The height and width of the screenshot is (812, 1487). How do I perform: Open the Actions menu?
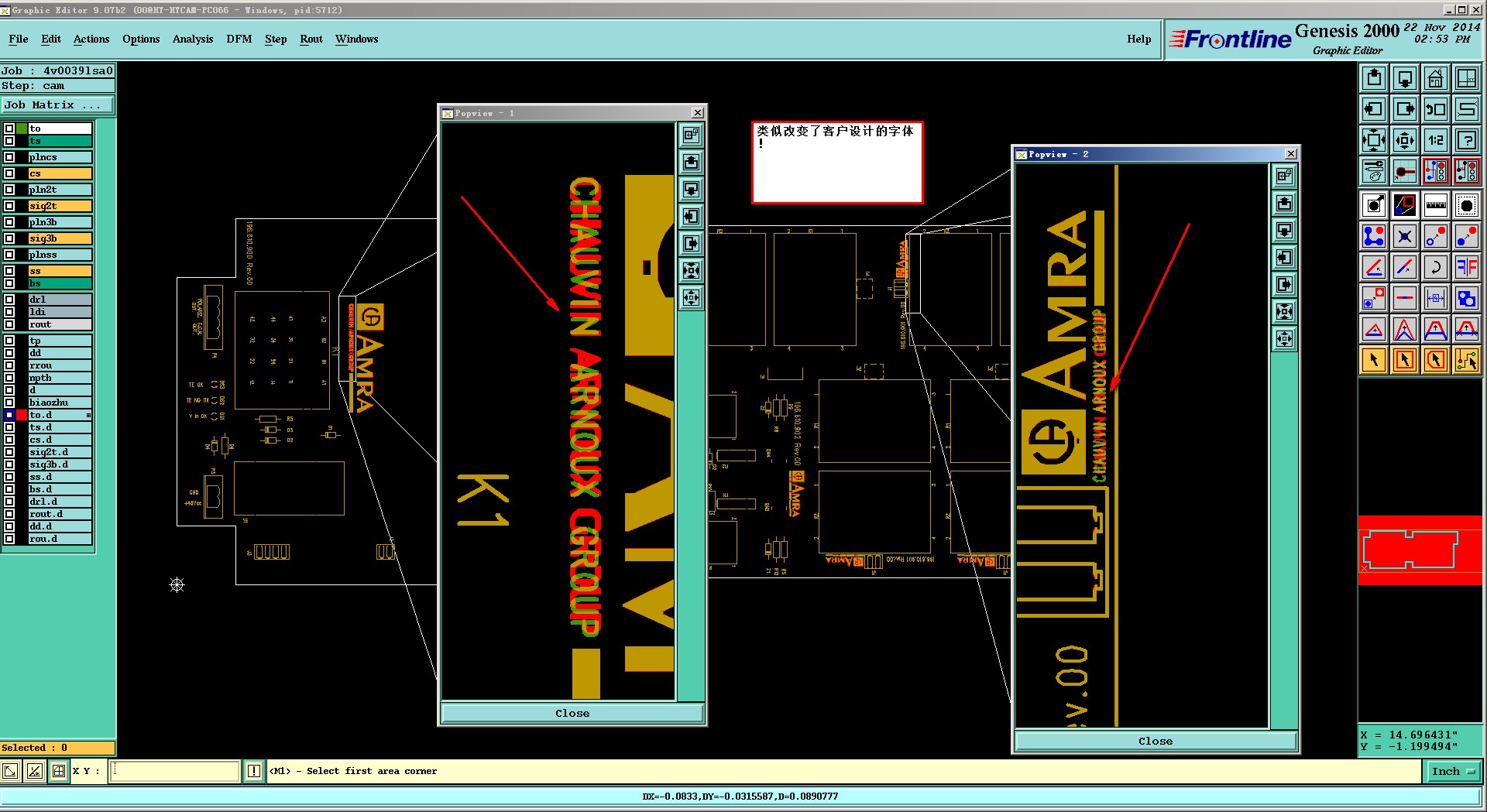91,39
